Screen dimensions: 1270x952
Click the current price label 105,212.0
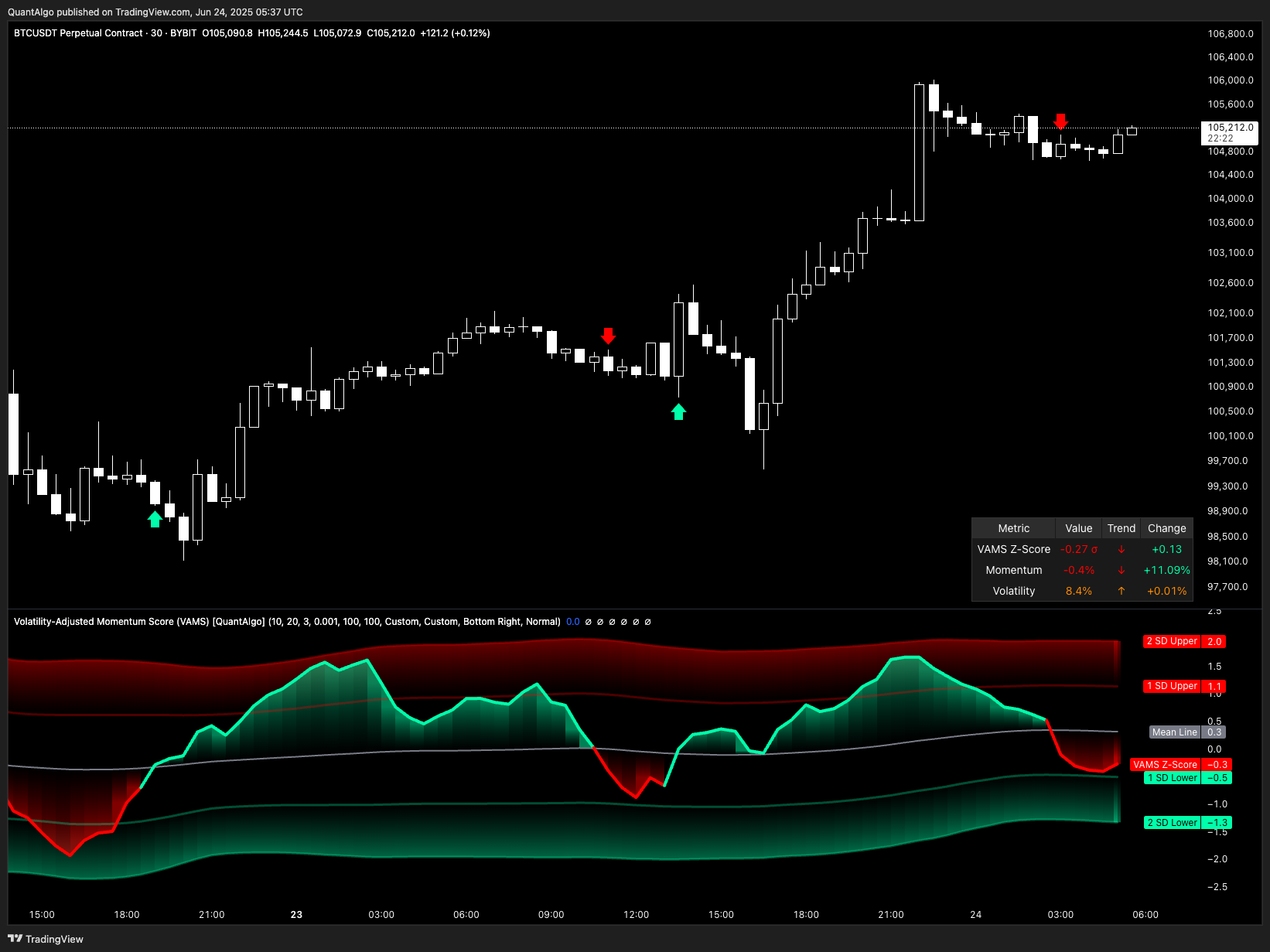click(x=1231, y=128)
